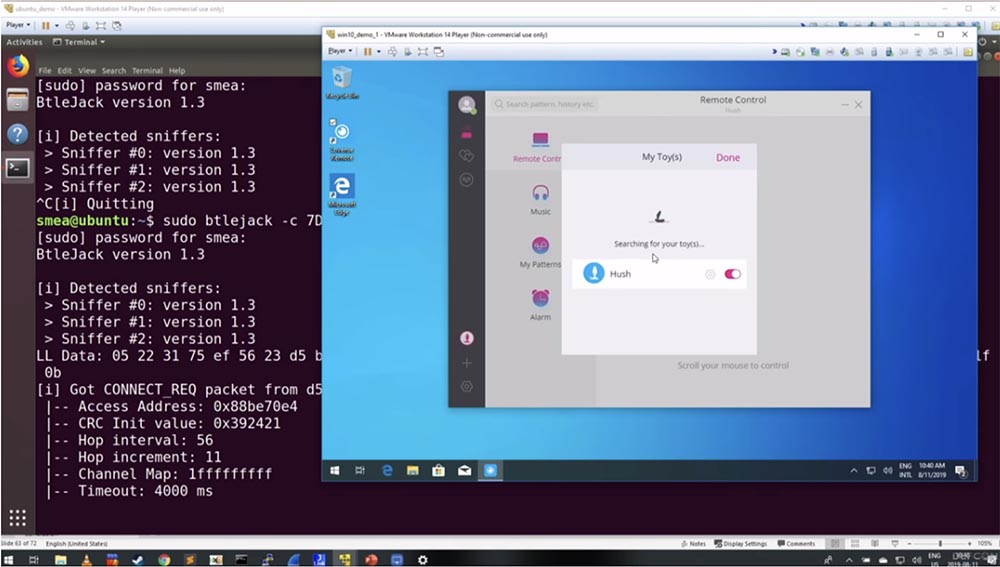Screen dimensions: 1000x567
Task: Click Activities in Ubuntu top bar
Action: pos(24,42)
